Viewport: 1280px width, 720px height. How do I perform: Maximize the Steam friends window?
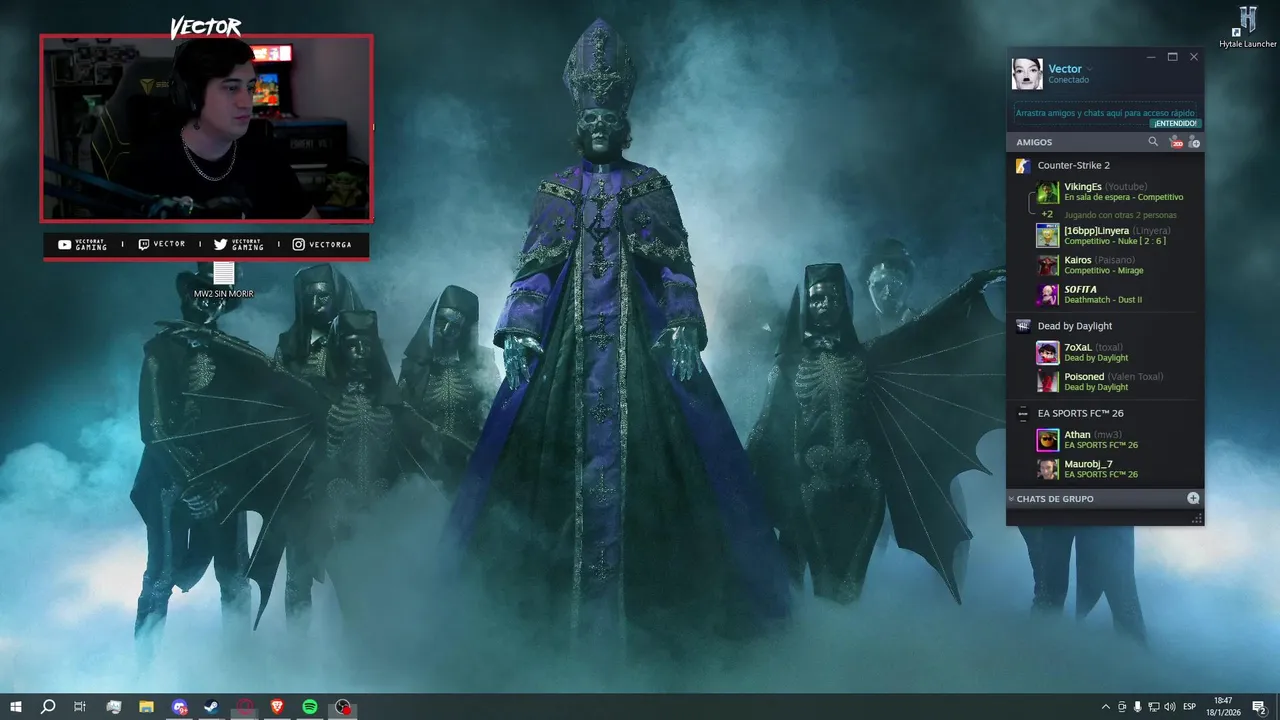tap(1173, 57)
